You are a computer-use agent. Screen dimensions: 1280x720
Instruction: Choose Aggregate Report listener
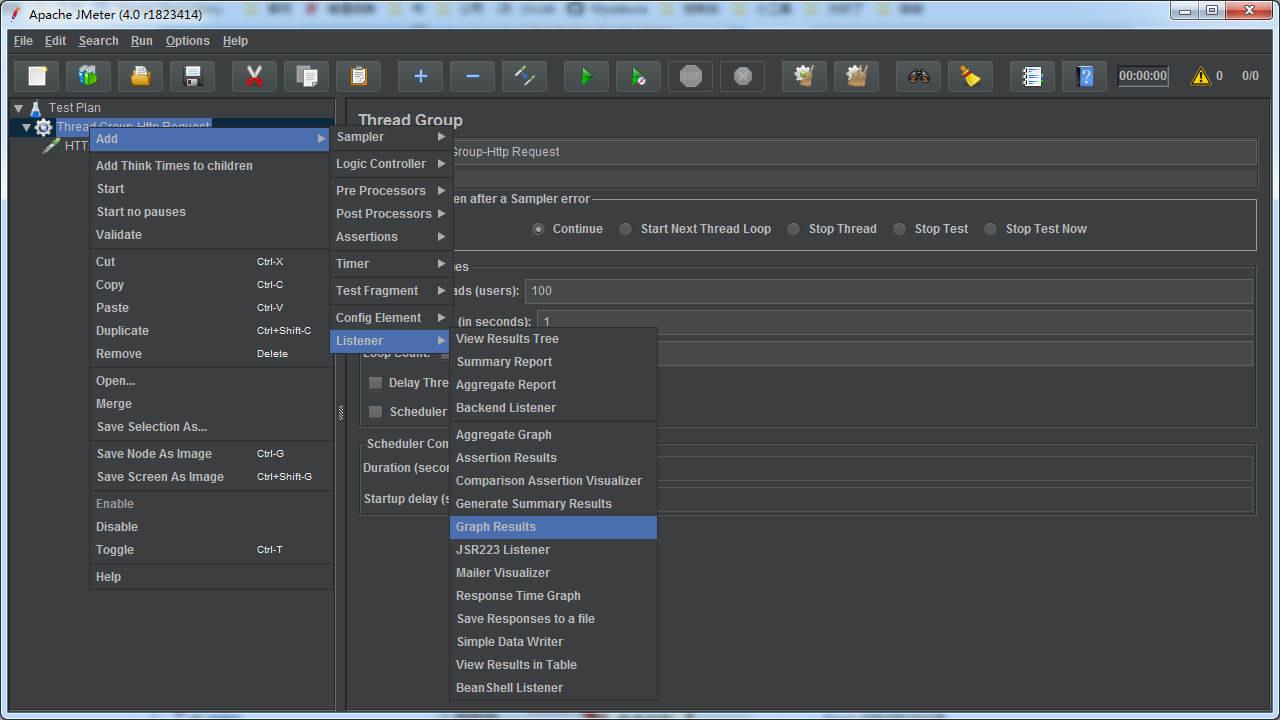coord(553,385)
